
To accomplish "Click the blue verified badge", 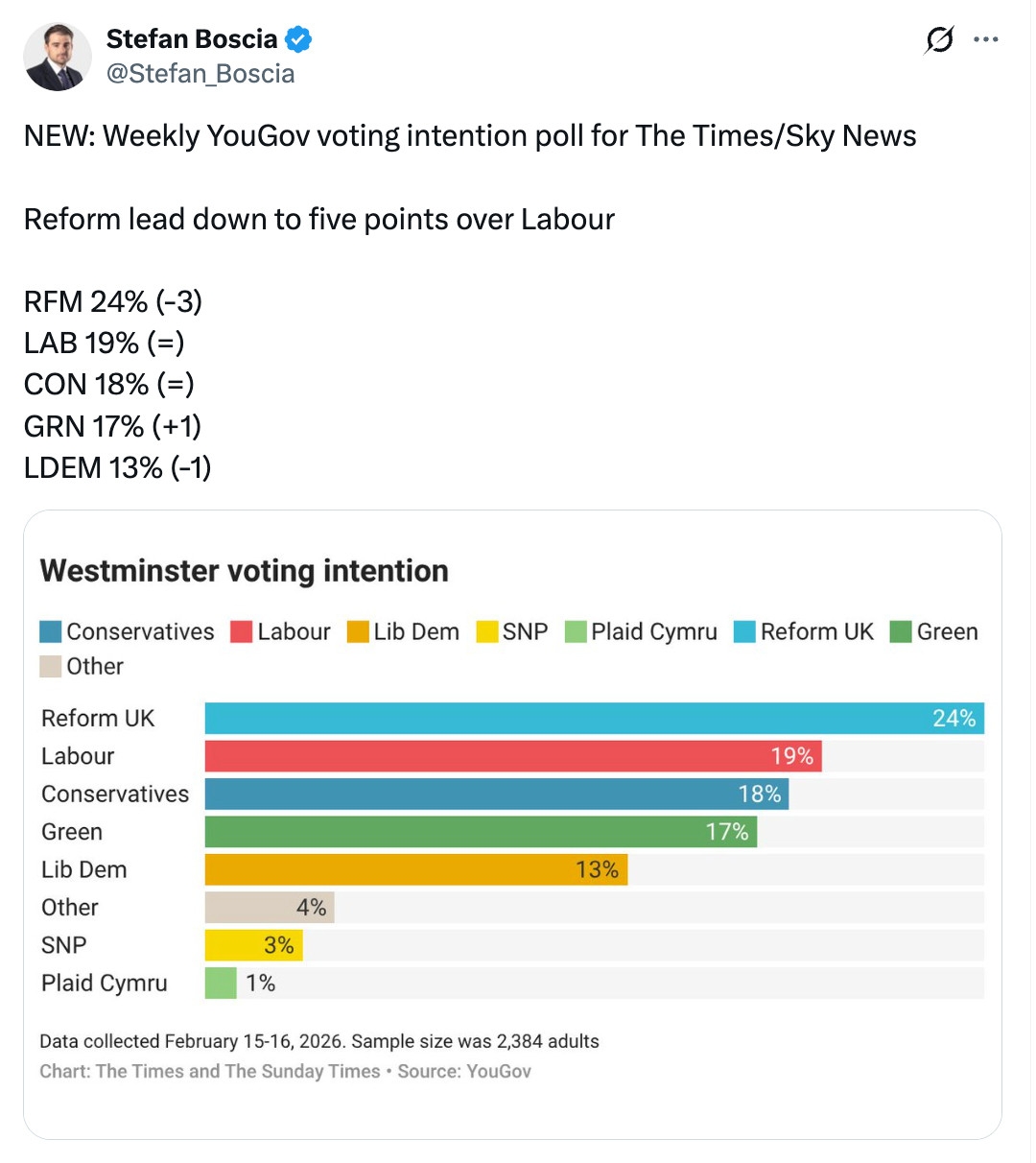I will [298, 39].
